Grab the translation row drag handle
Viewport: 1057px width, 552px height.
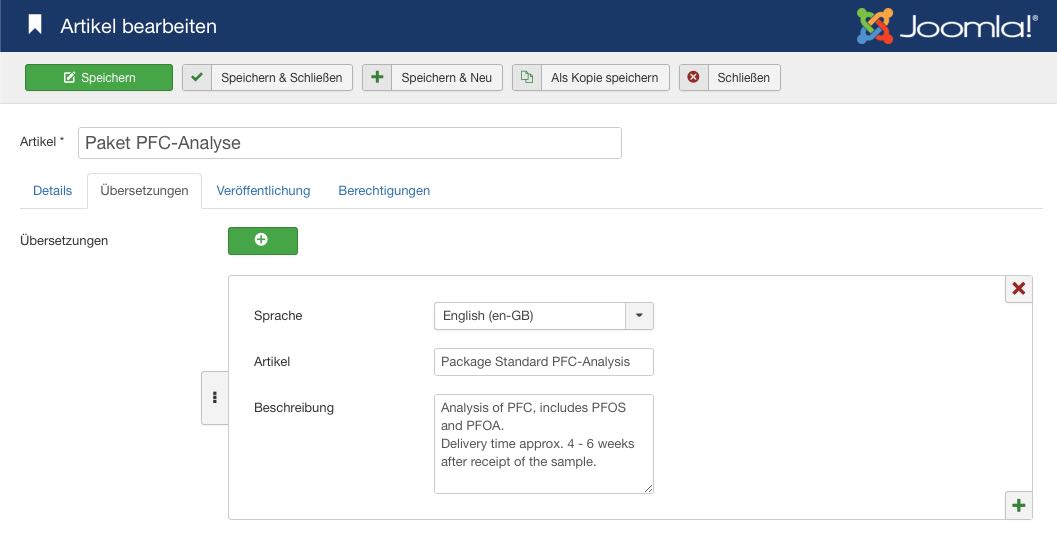[x=214, y=397]
